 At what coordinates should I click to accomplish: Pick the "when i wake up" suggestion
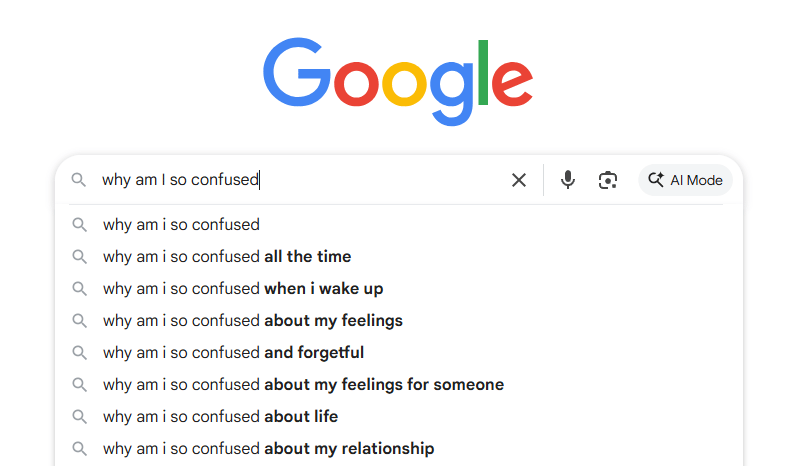(x=243, y=289)
